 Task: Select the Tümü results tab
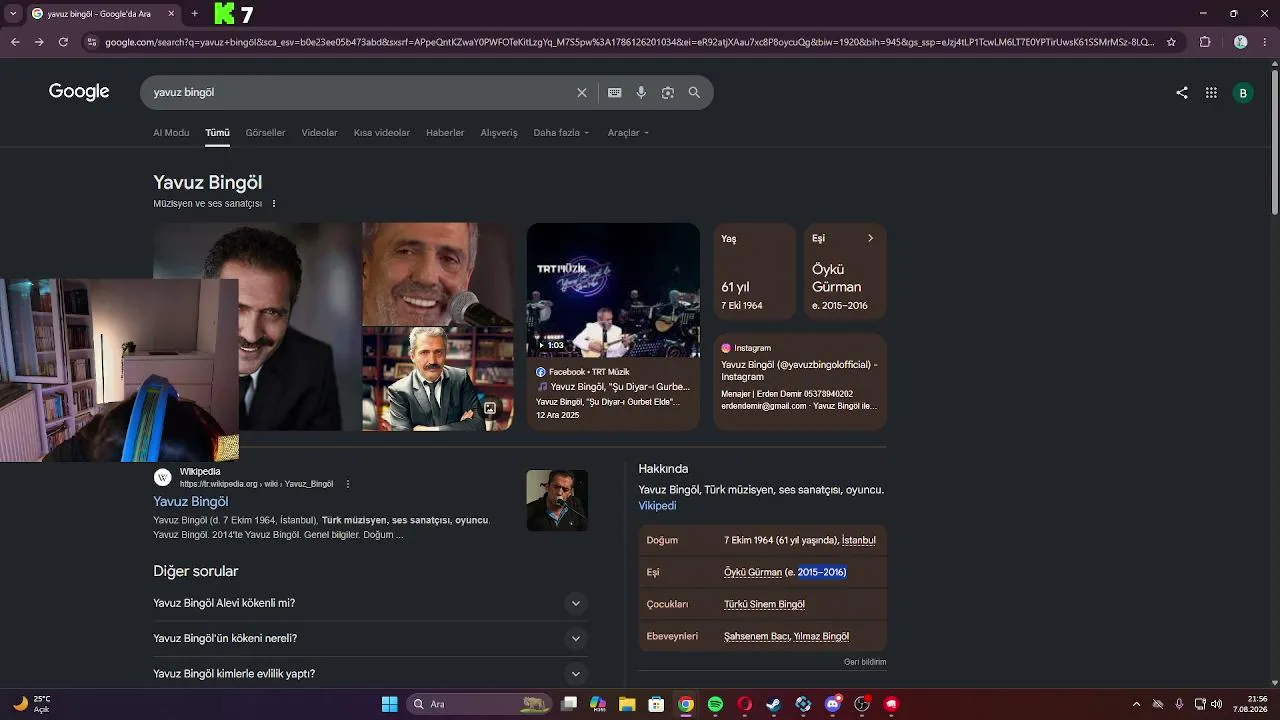click(x=217, y=133)
